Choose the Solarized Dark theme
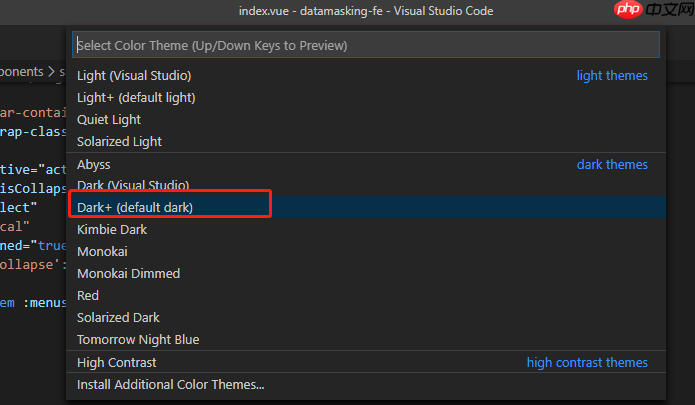The height and width of the screenshot is (405, 695). pos(118,318)
